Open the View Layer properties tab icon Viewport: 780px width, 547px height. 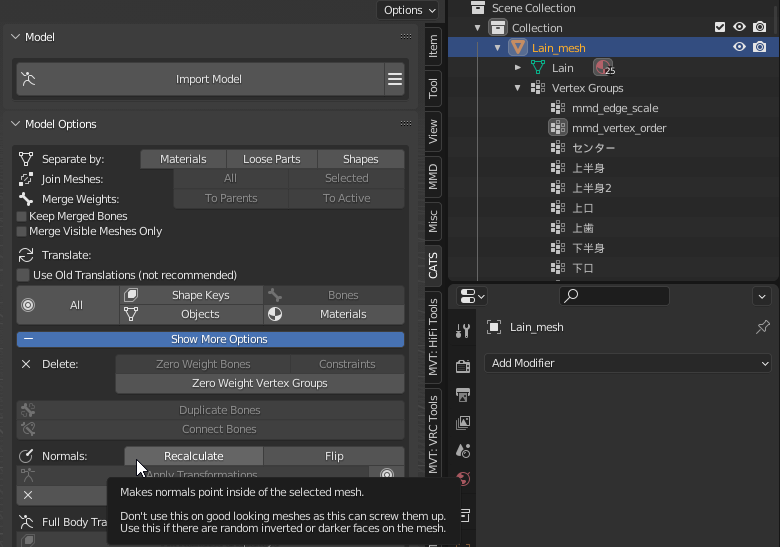[463, 423]
